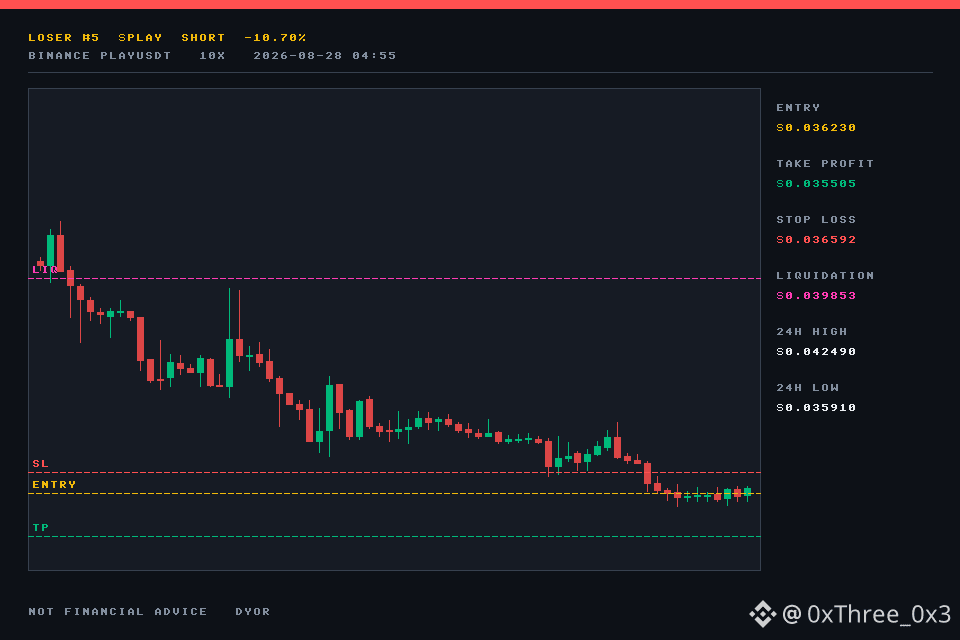This screenshot has width=960, height=640.
Task: Click the ENTRY price $0.036230
Action: [x=816, y=127]
